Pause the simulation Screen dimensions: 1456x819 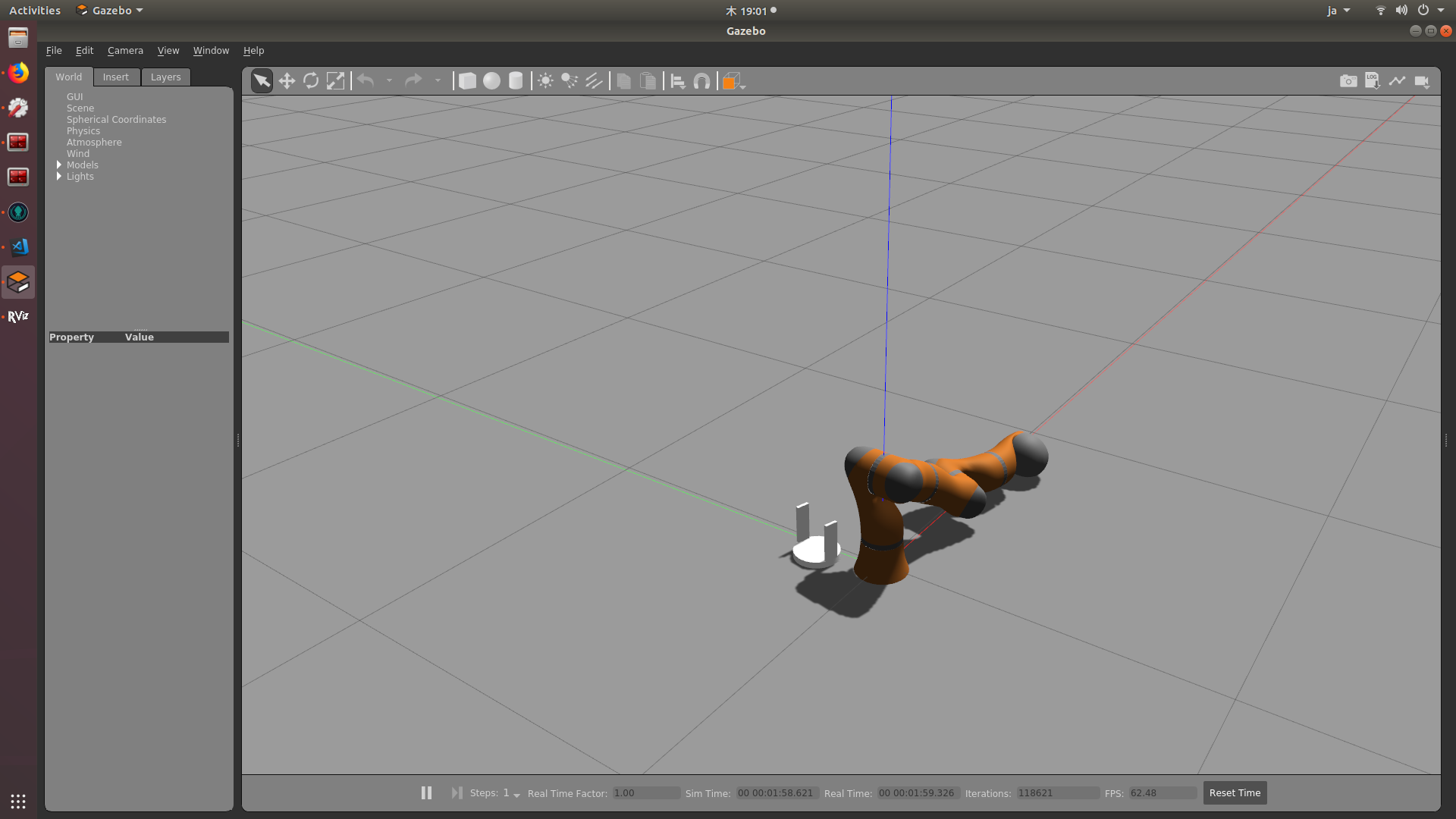click(x=426, y=792)
